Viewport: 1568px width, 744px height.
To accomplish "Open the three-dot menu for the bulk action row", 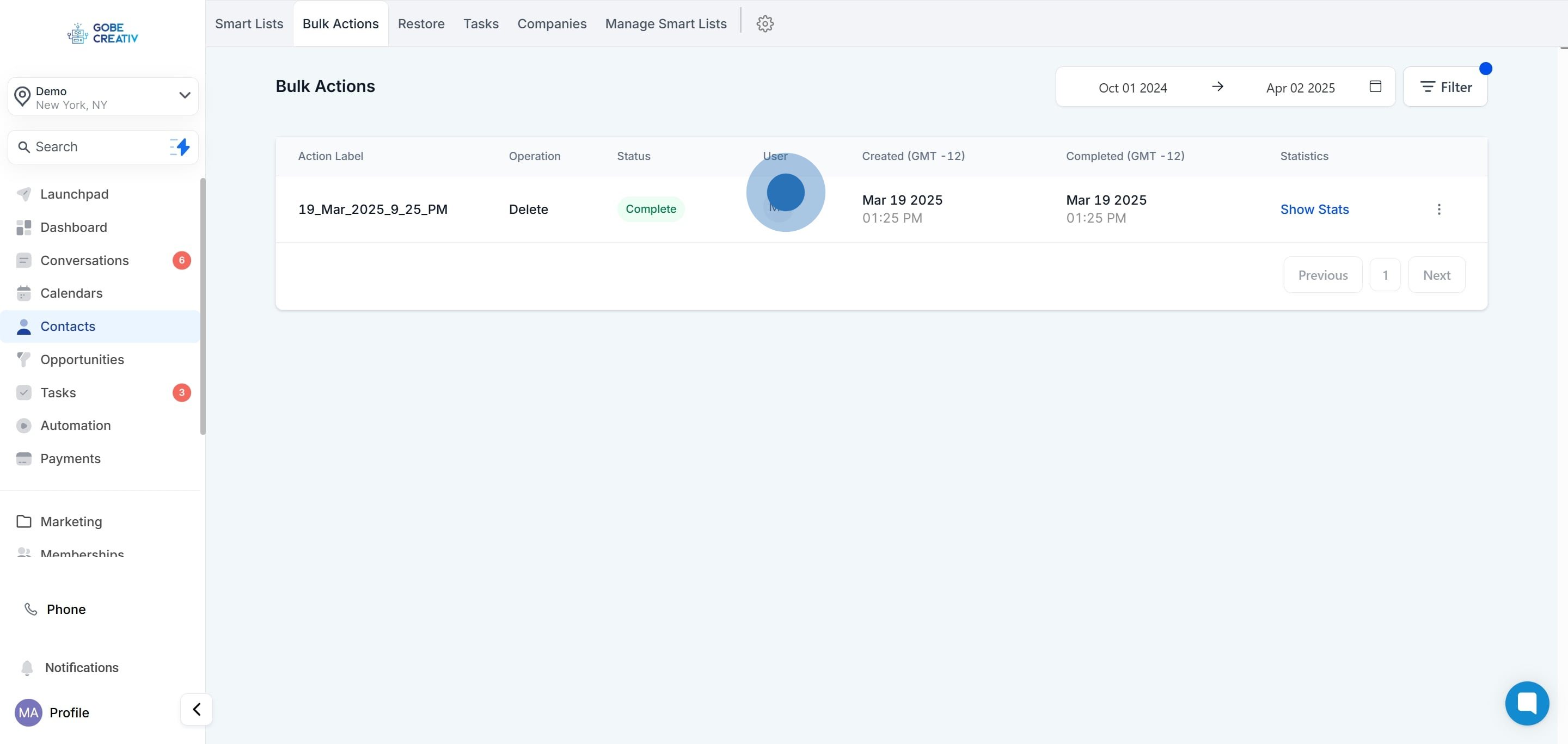I will 1438,210.
